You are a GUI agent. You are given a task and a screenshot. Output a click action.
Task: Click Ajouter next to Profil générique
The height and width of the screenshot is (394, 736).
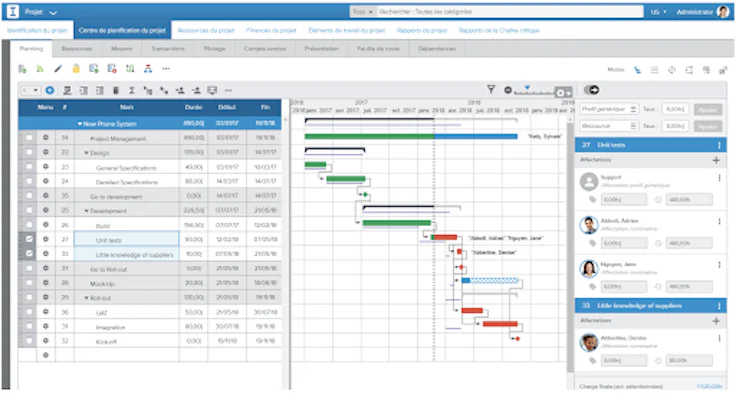coord(708,109)
